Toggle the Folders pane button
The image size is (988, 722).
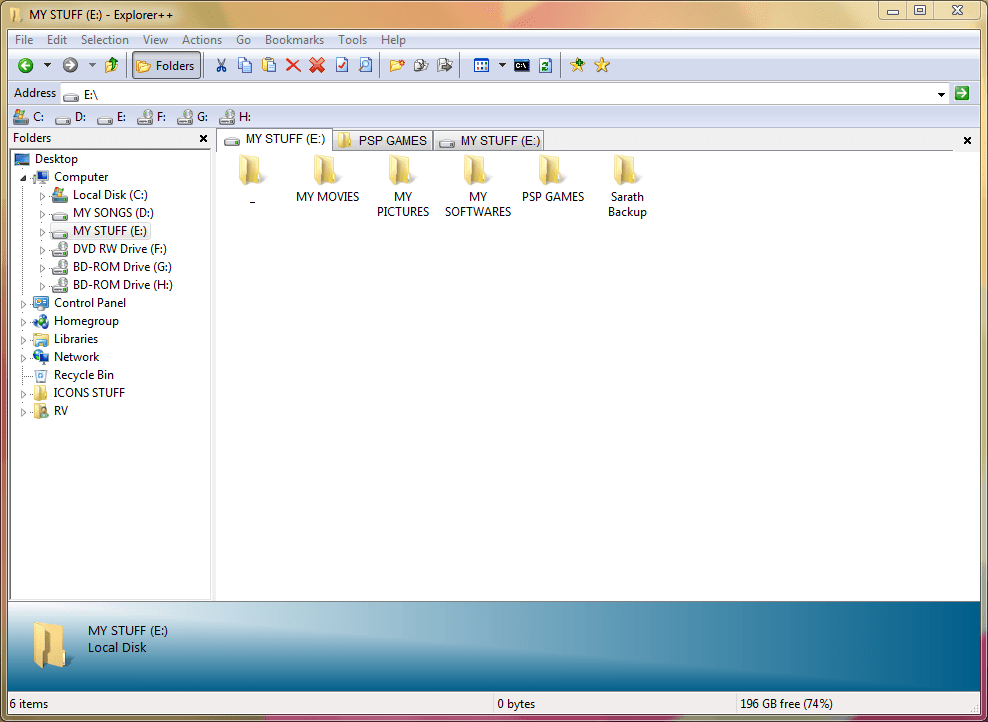point(166,66)
